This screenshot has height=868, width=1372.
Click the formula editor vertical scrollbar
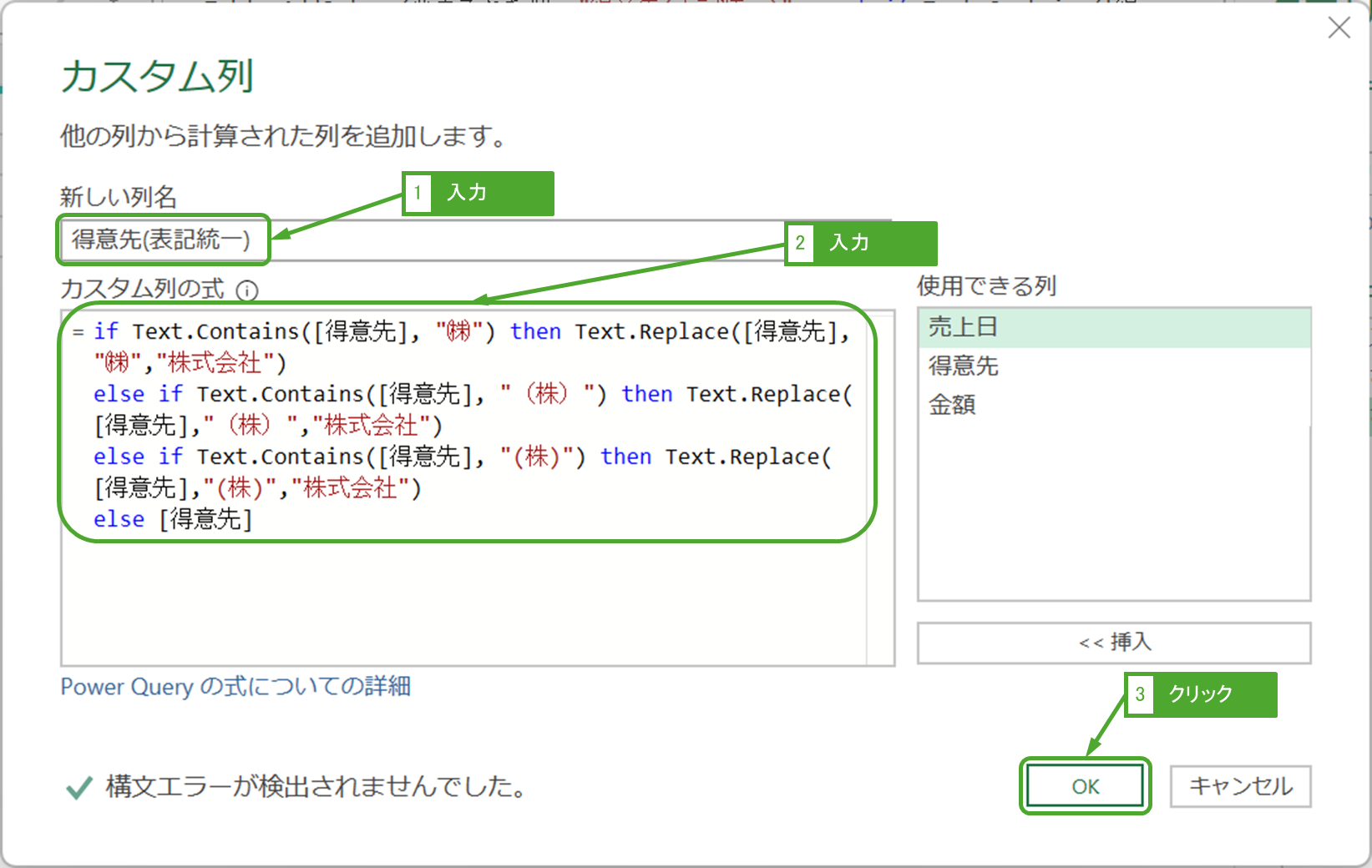[880, 488]
